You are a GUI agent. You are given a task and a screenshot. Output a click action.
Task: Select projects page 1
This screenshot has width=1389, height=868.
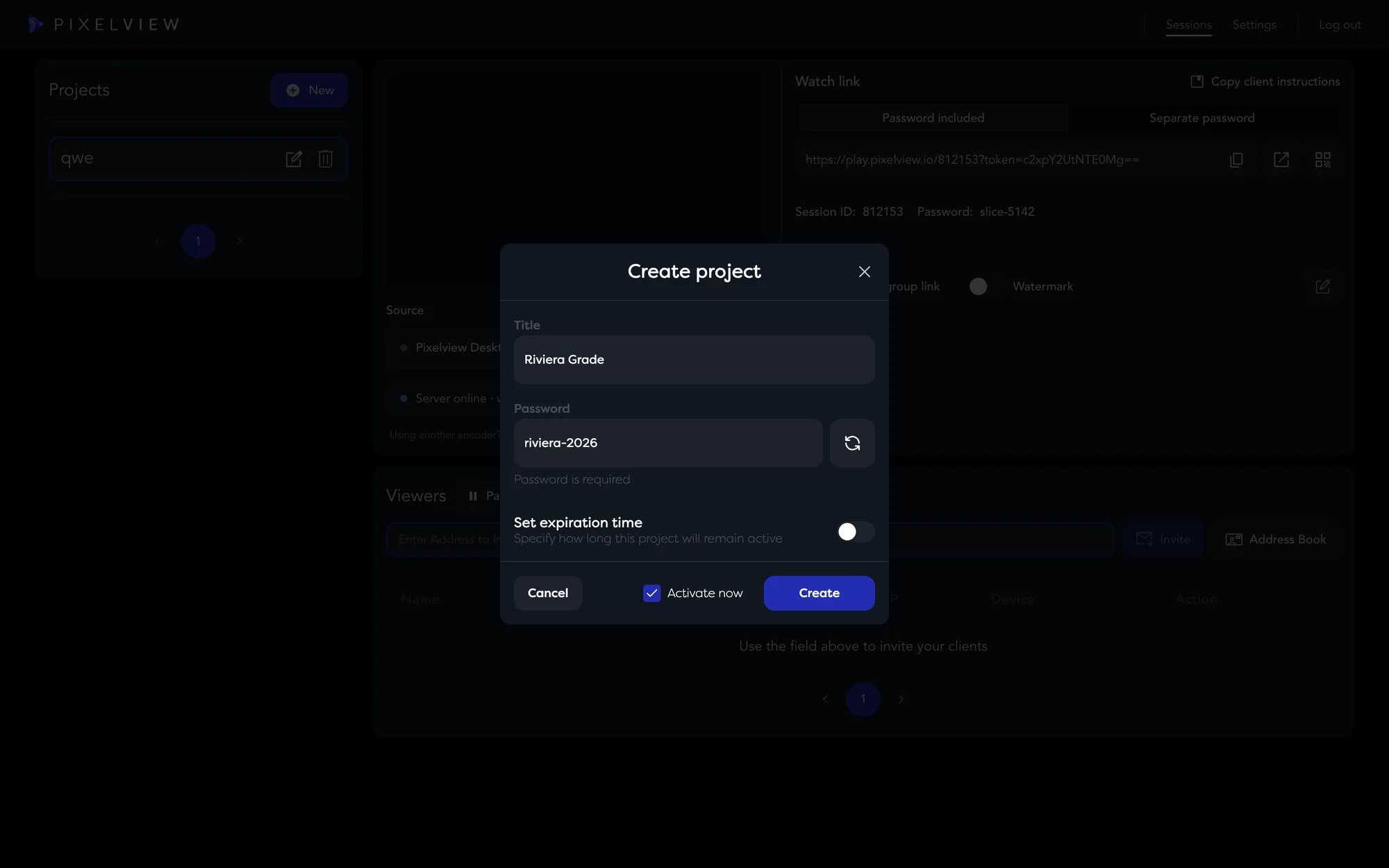coord(198,242)
